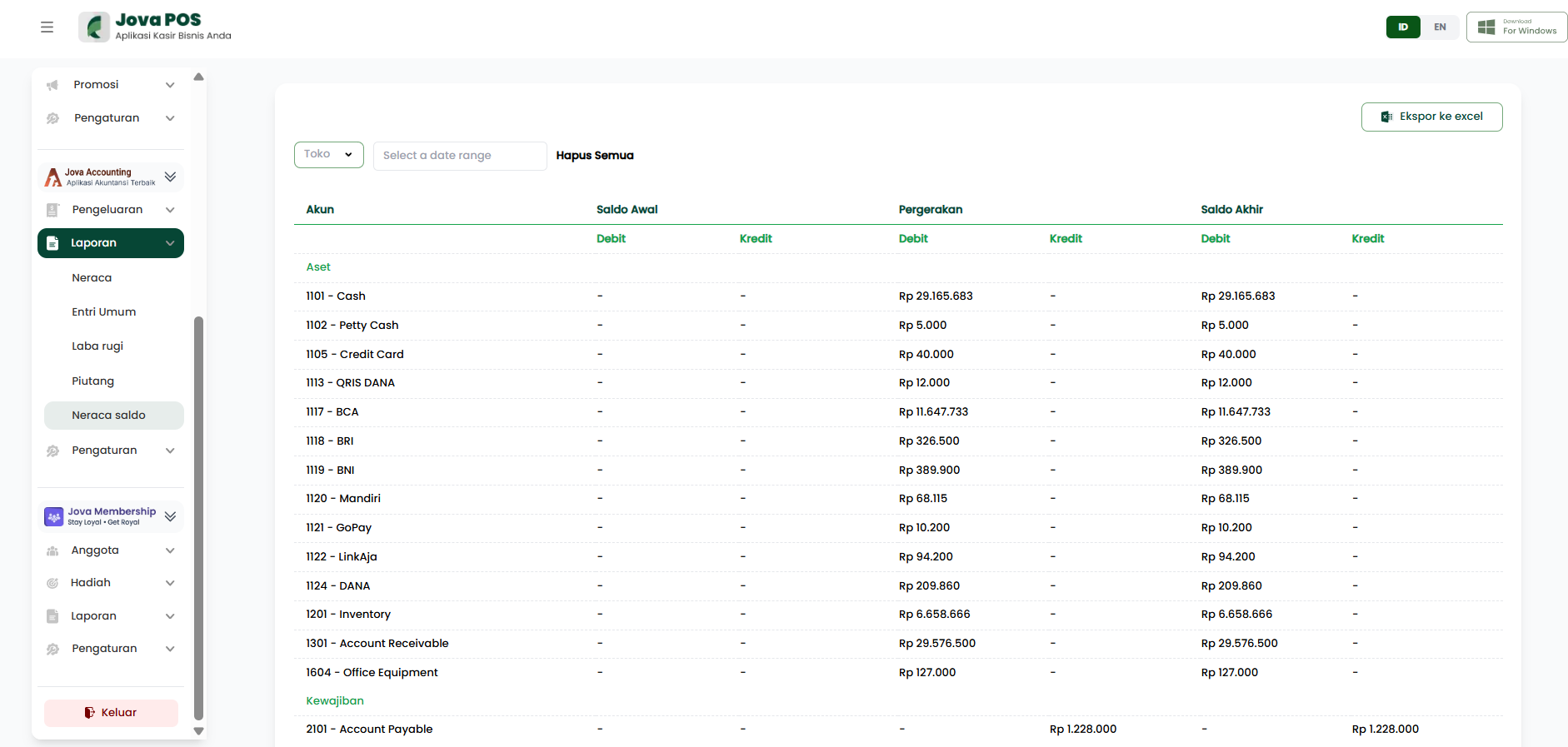The width and height of the screenshot is (1568, 747).
Task: Click the Jova Membership logo icon
Action: pos(53,516)
